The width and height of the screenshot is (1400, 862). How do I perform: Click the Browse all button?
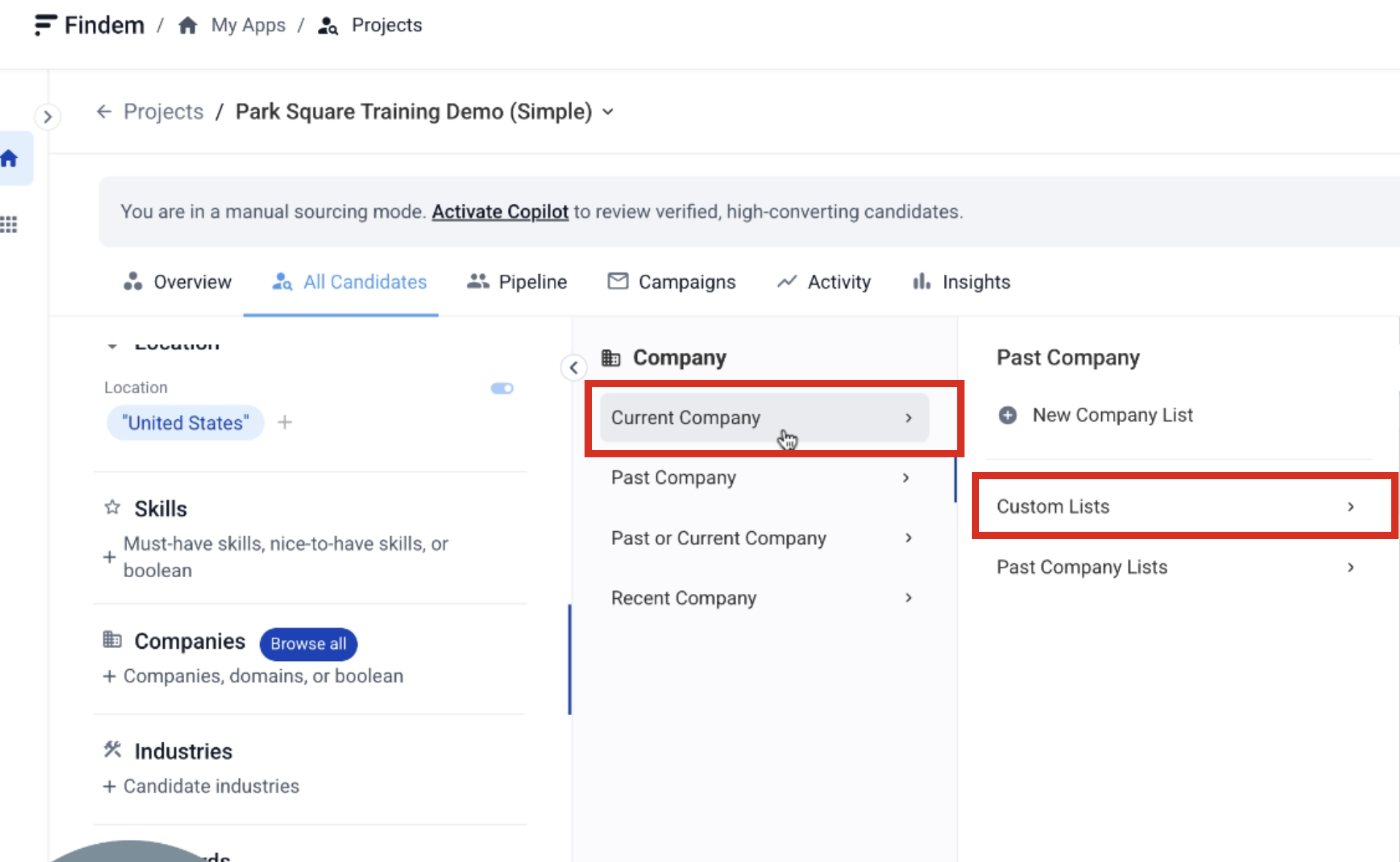(x=308, y=644)
